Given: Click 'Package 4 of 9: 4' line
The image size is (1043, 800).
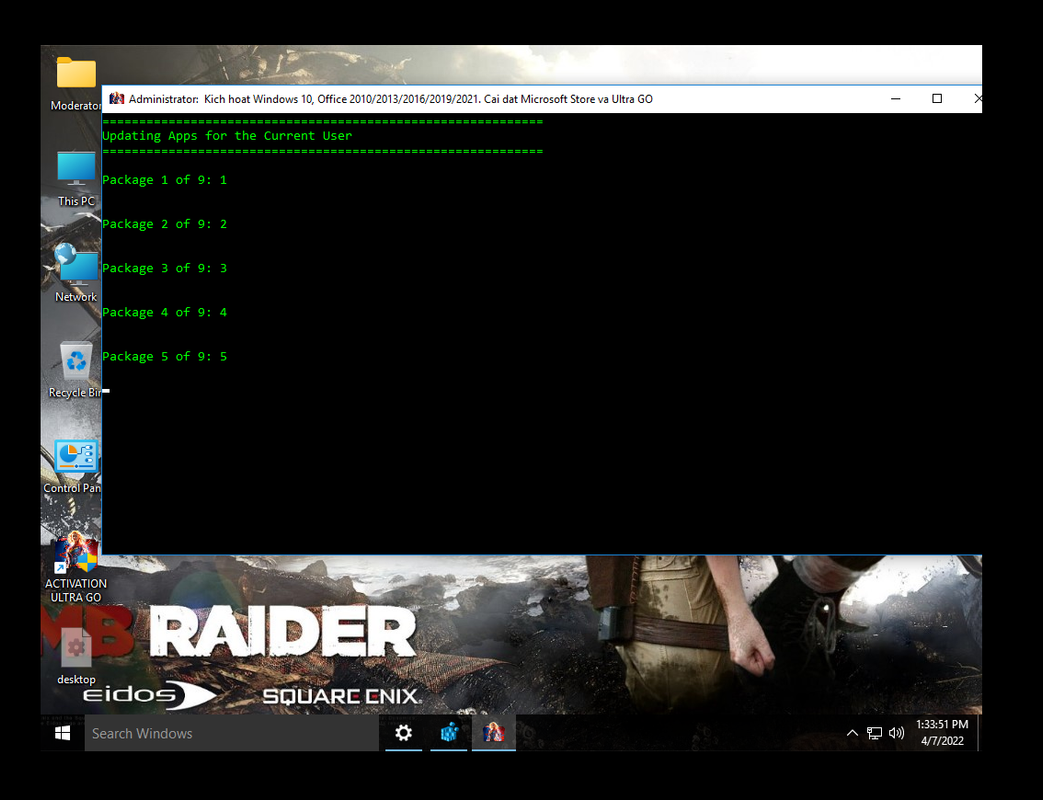Looking at the screenshot, I should tap(164, 312).
